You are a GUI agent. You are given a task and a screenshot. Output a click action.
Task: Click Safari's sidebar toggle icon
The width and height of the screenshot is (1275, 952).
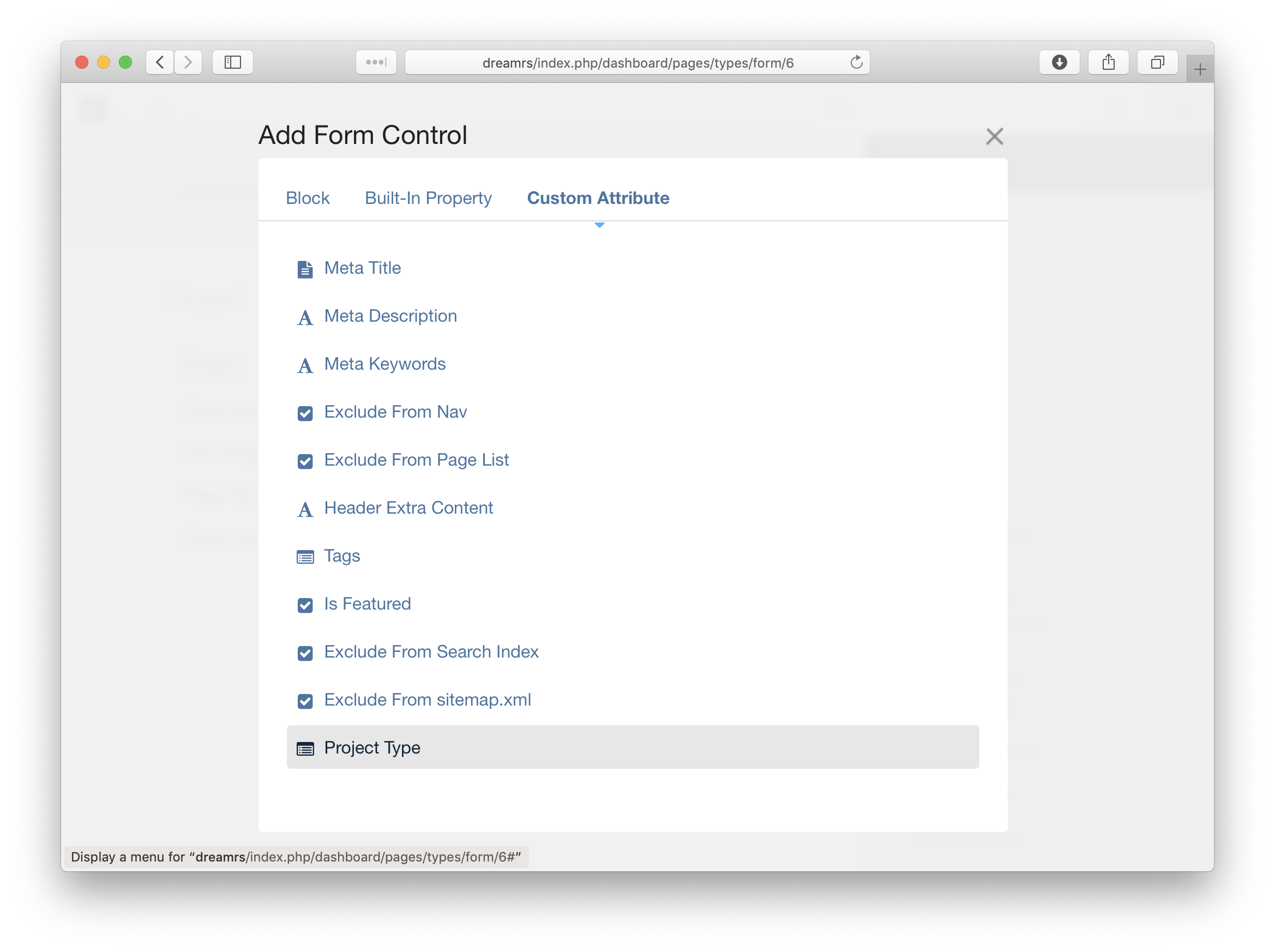point(232,62)
